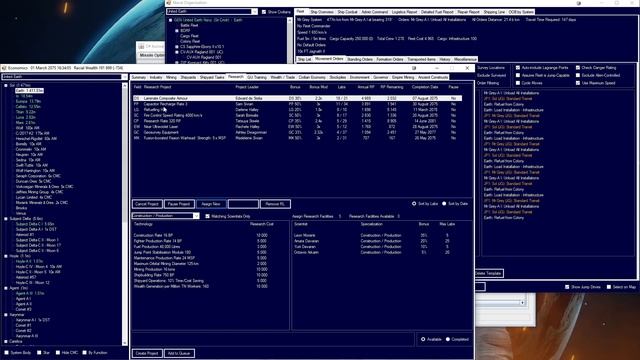Open the Industry tab
The height and width of the screenshot is (360, 640).
pos(156,77)
